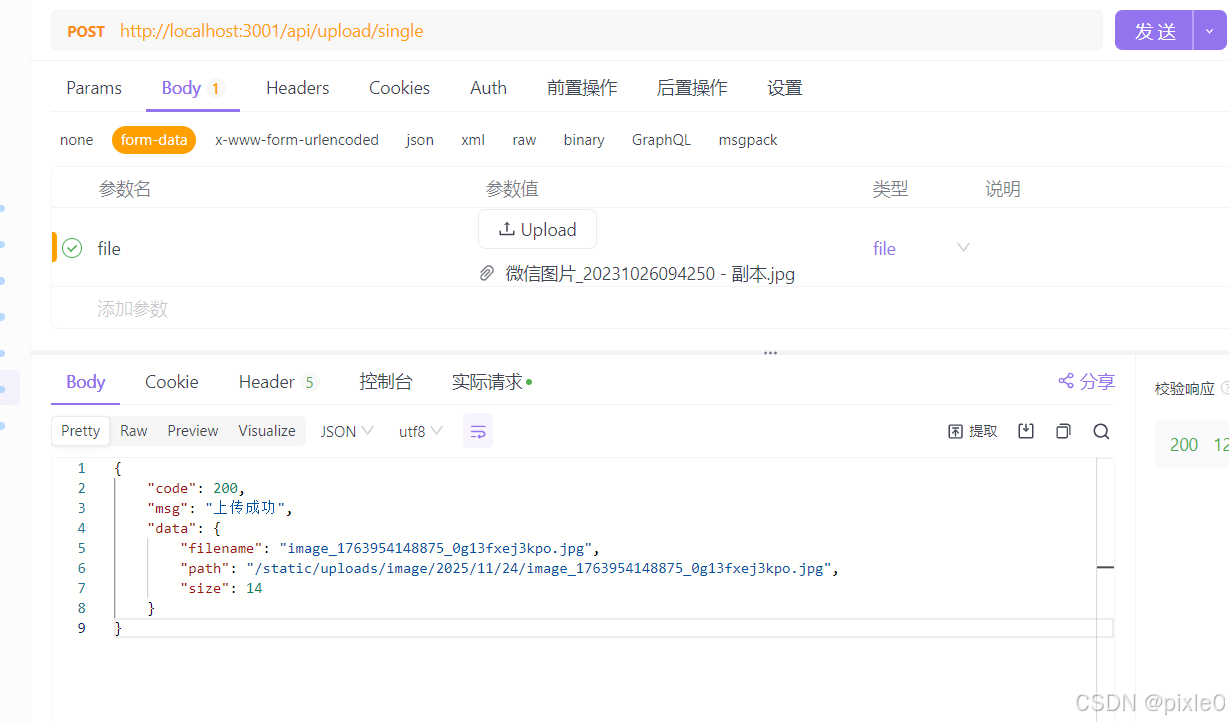Viewport: 1229px width, 722px height.
Task: Click the paperclip attachment icon
Action: click(487, 273)
